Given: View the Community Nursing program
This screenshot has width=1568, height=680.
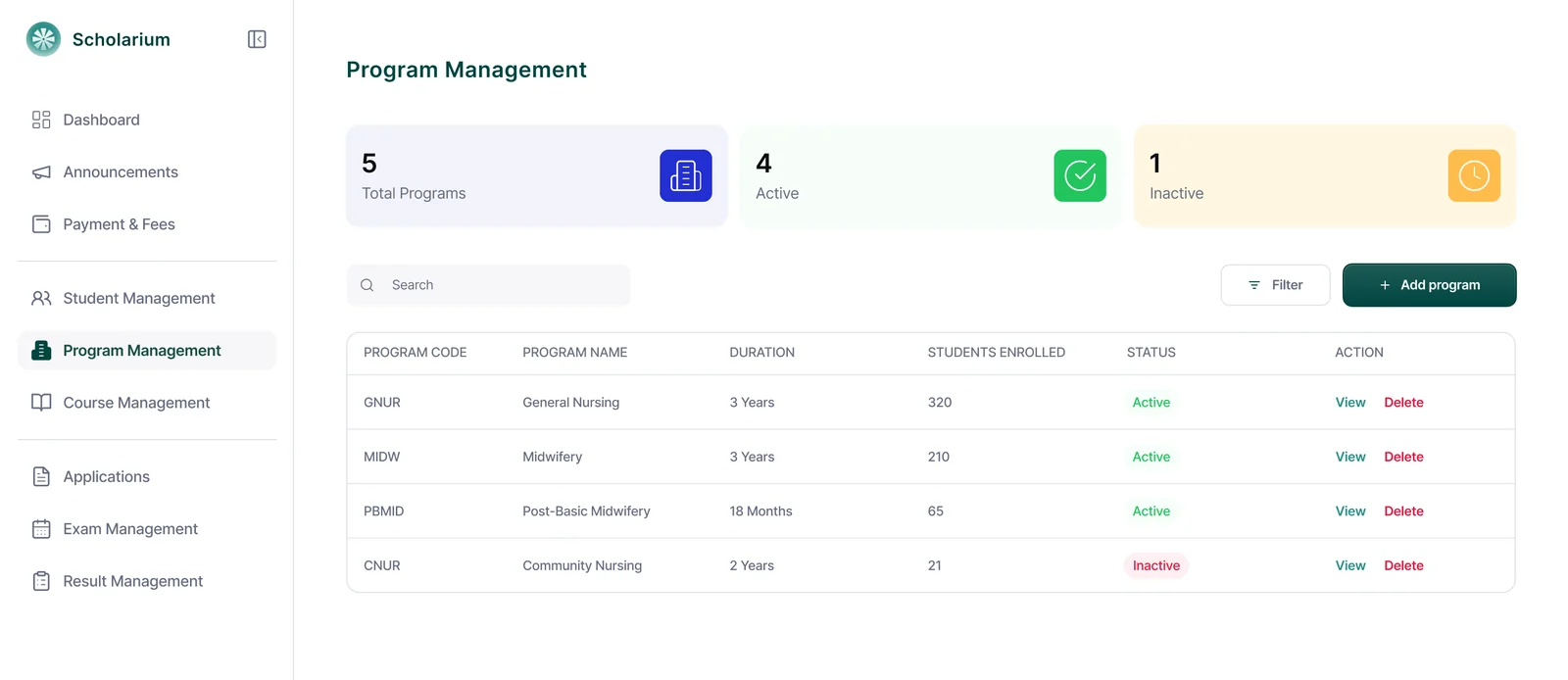Looking at the screenshot, I should 1349,565.
